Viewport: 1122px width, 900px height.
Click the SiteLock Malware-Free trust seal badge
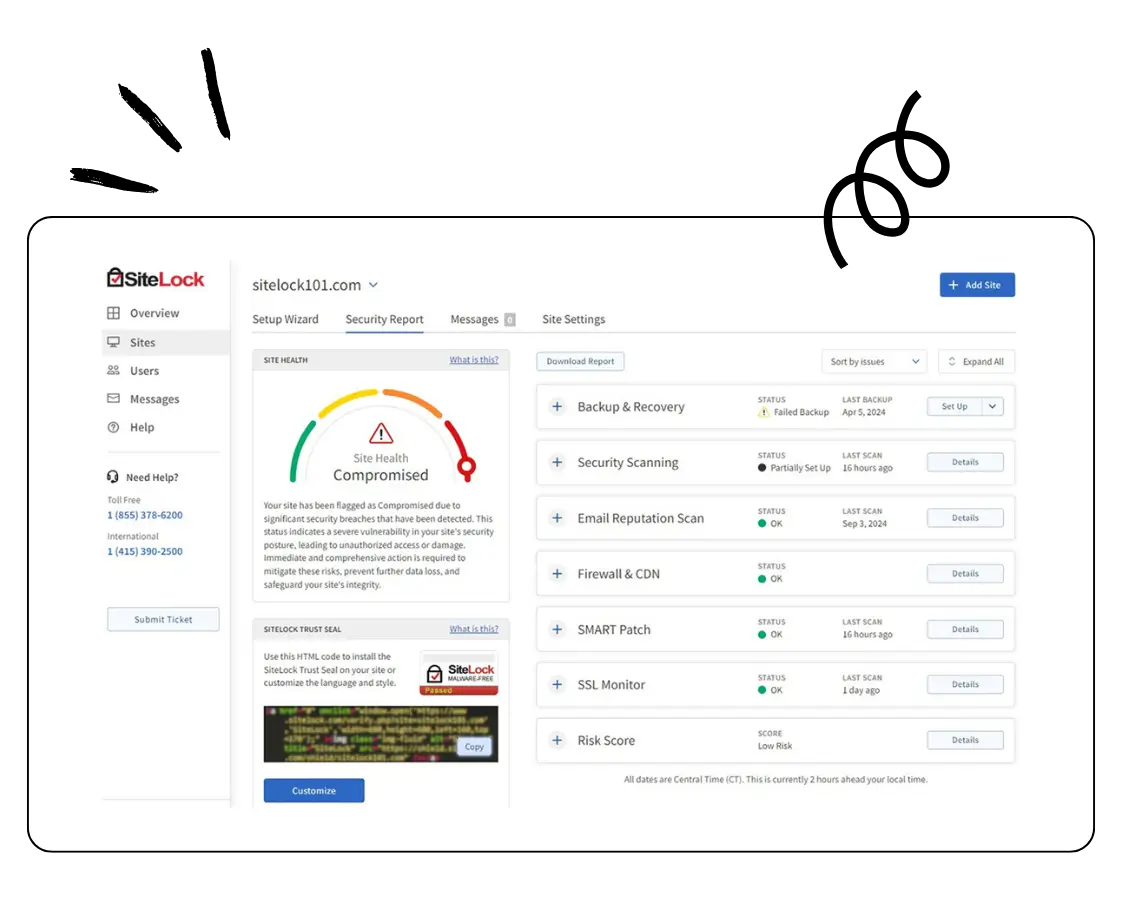(459, 673)
